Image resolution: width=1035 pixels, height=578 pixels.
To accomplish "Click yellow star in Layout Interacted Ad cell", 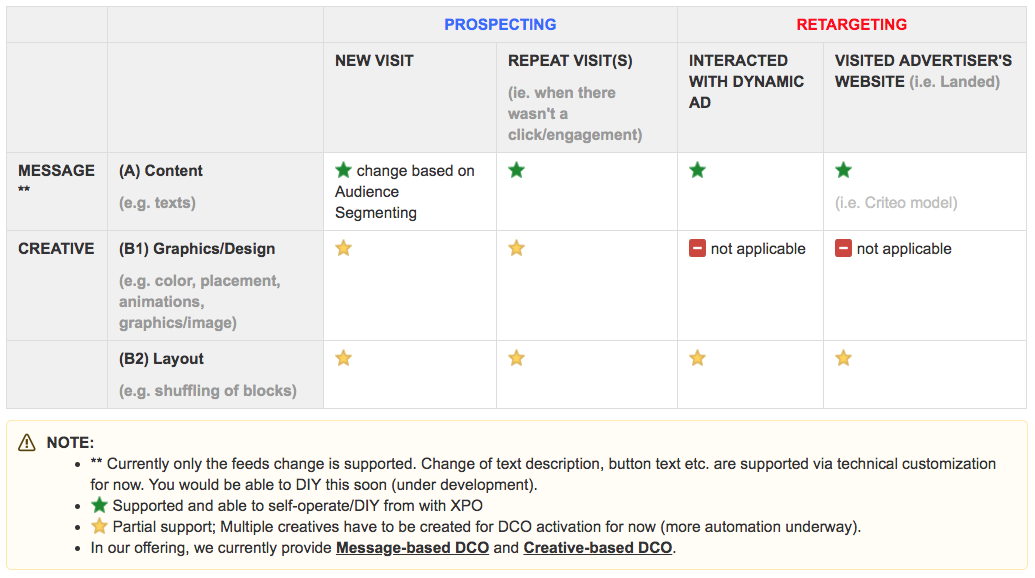I will tap(697, 358).
